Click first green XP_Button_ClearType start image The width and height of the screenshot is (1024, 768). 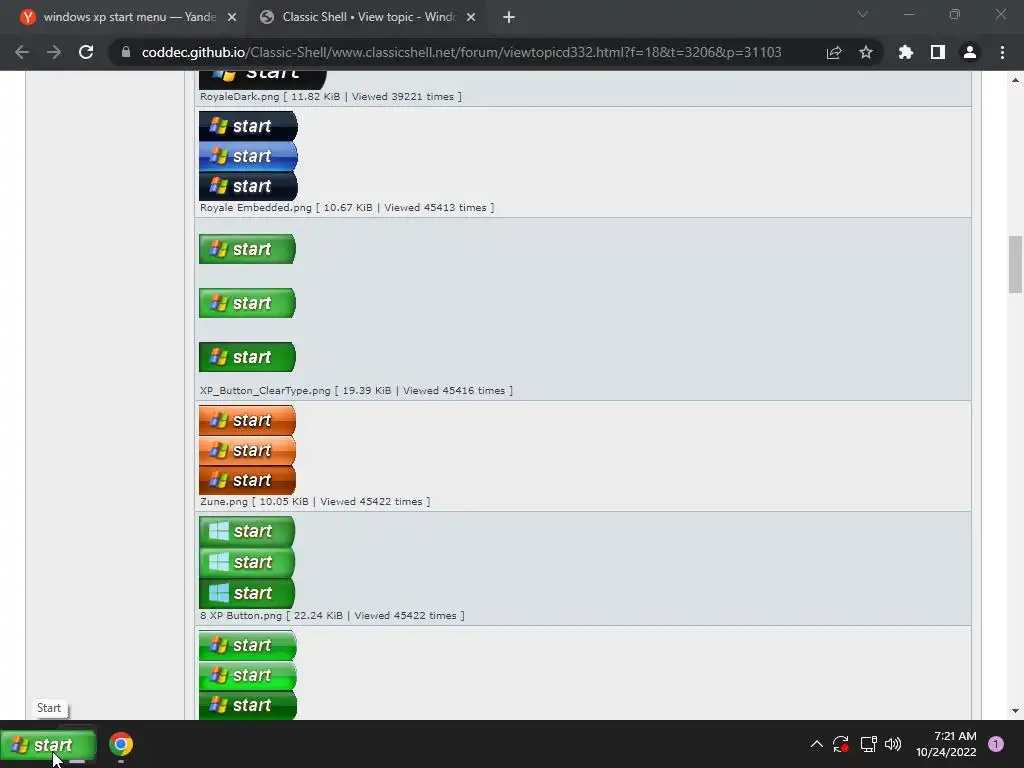click(248, 249)
